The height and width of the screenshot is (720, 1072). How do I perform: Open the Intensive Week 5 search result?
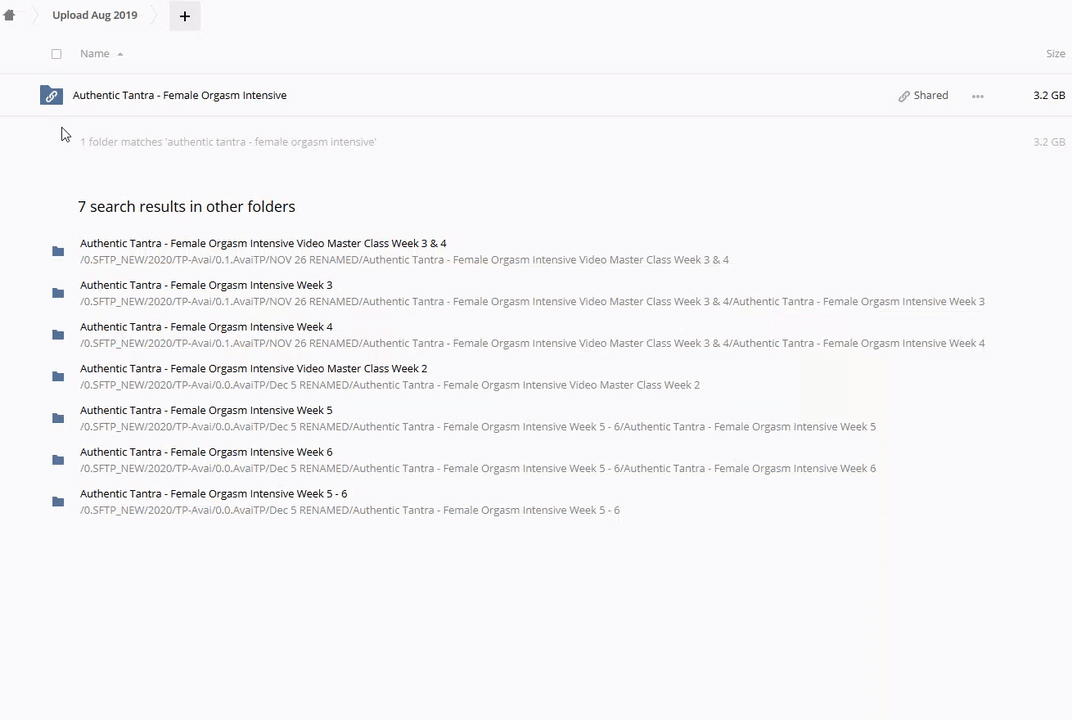[206, 410]
